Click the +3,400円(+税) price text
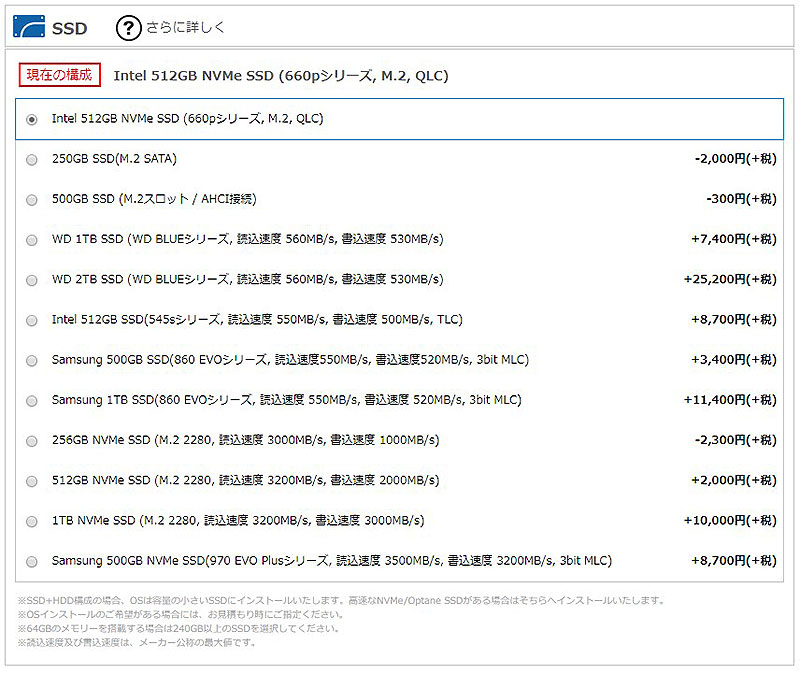This screenshot has width=800, height=674. click(x=734, y=360)
